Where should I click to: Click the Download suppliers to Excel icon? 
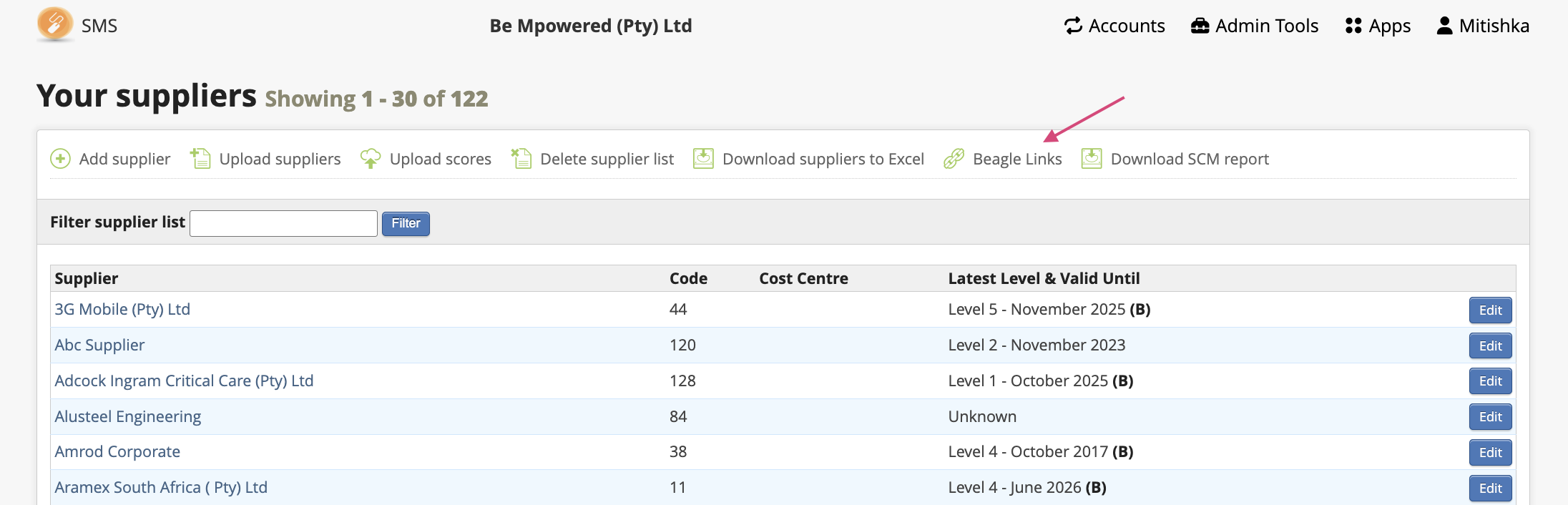[703, 158]
